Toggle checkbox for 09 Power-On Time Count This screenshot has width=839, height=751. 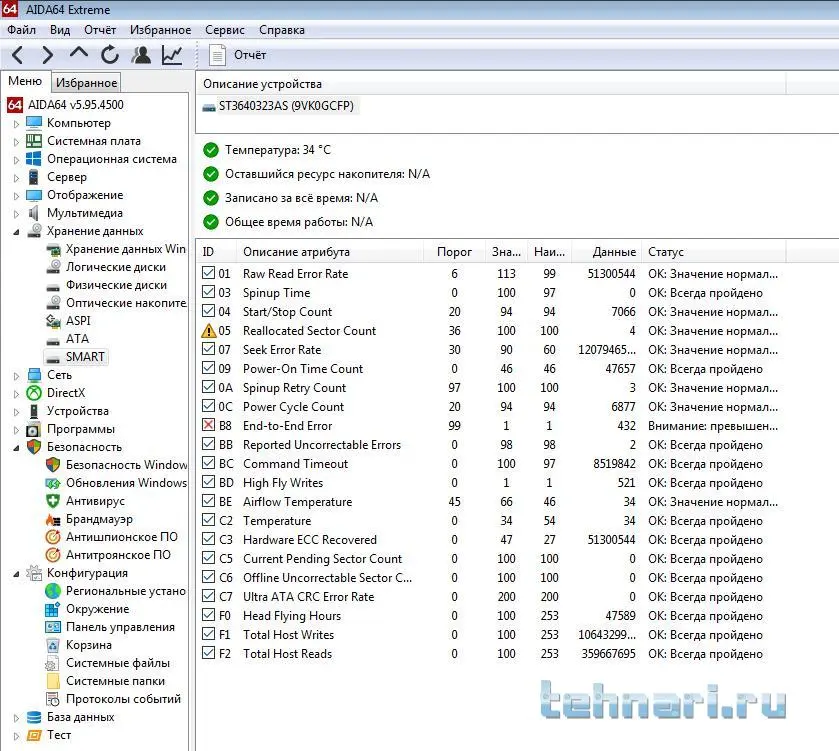(208, 368)
